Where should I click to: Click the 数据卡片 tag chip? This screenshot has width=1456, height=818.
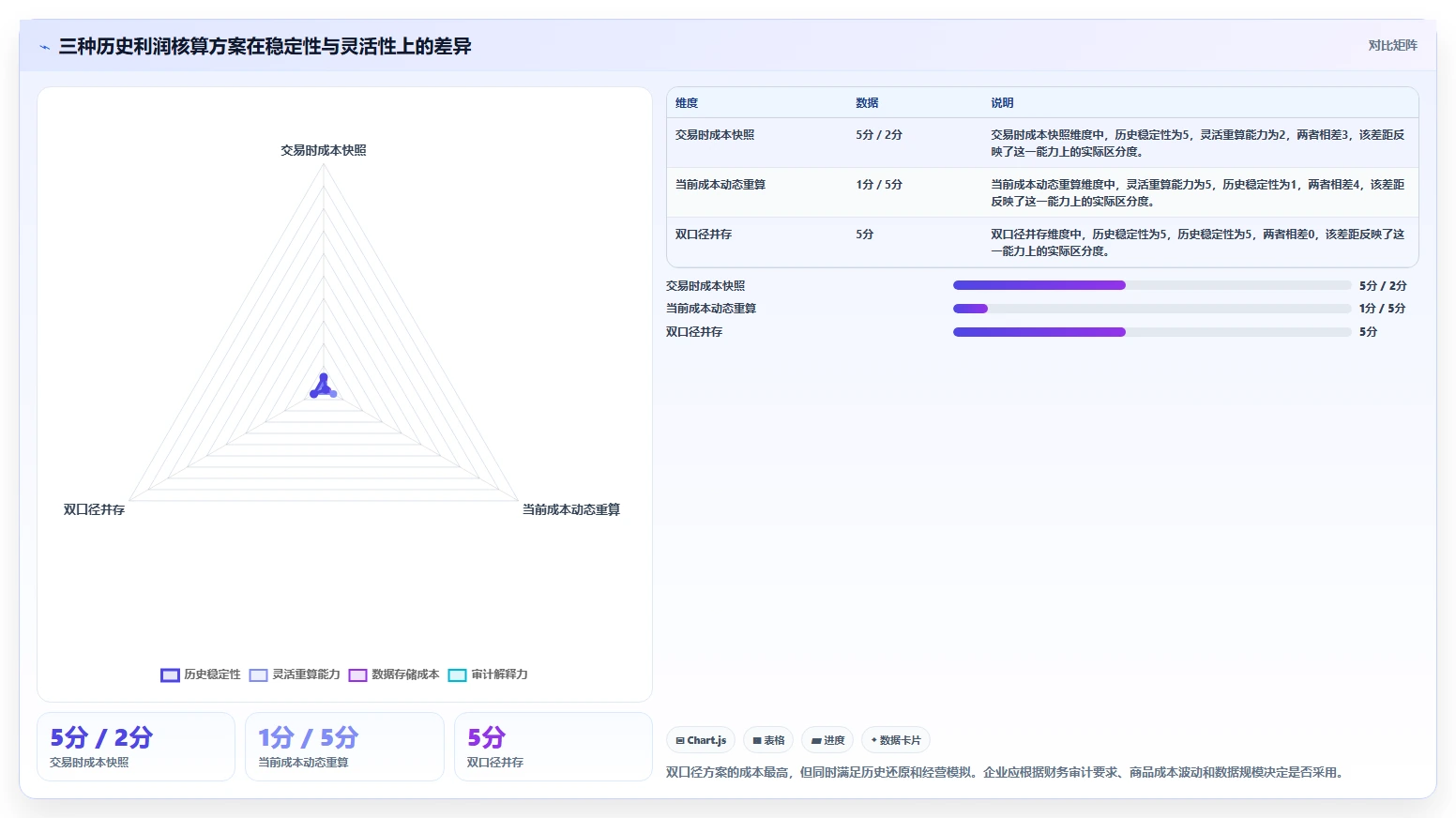coord(896,740)
